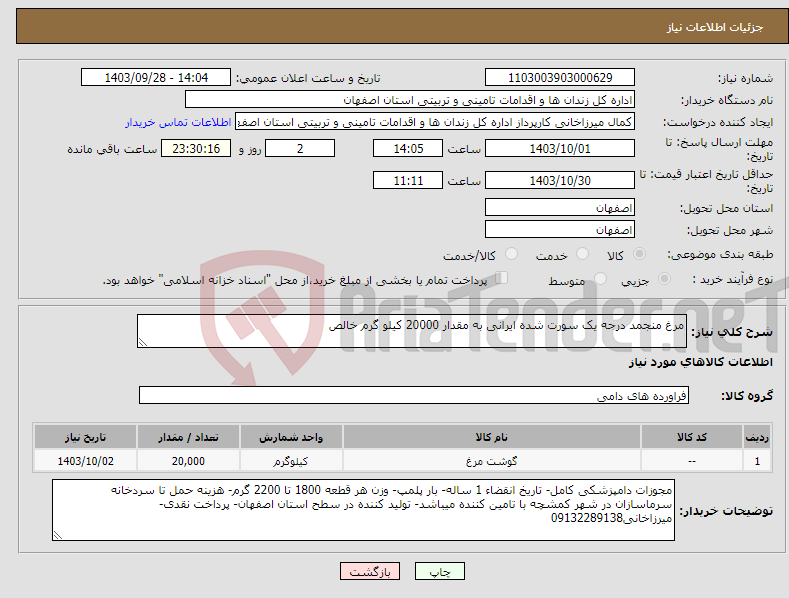
Task: Click the اطلاعات کالاهای مورد نیاز heading
Action: [700, 362]
